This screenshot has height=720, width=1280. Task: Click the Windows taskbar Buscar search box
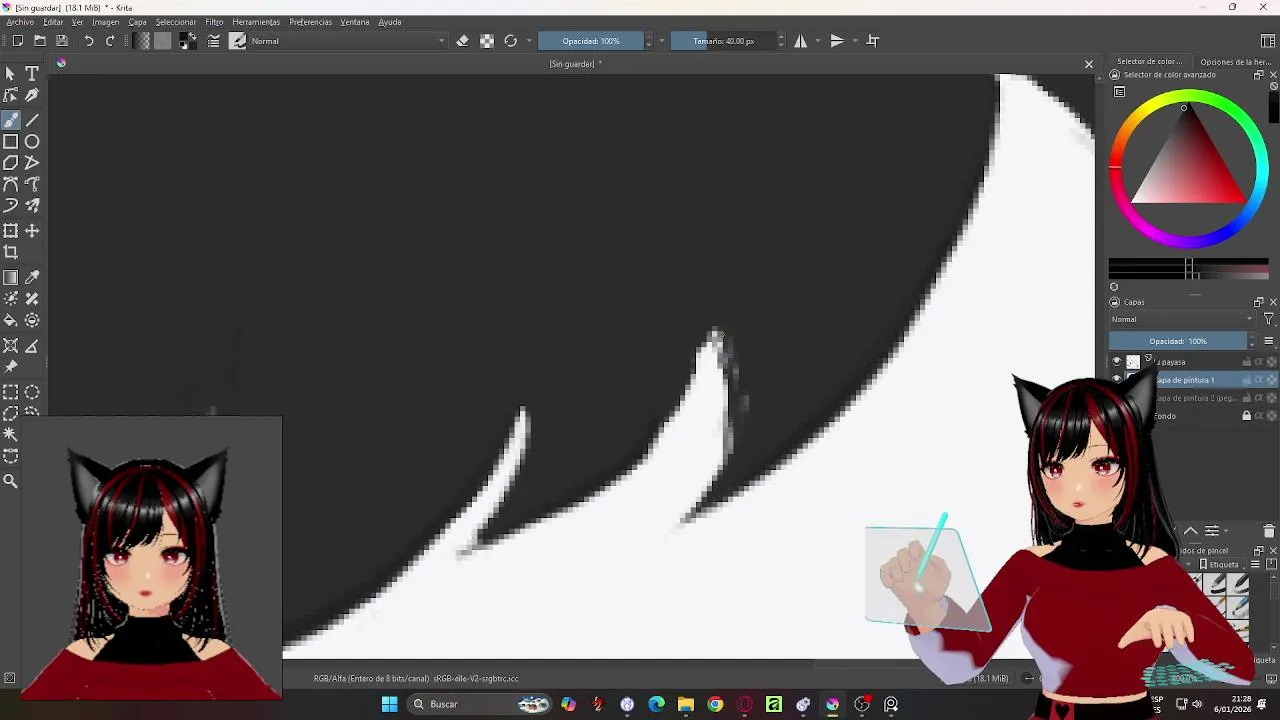pos(480,704)
